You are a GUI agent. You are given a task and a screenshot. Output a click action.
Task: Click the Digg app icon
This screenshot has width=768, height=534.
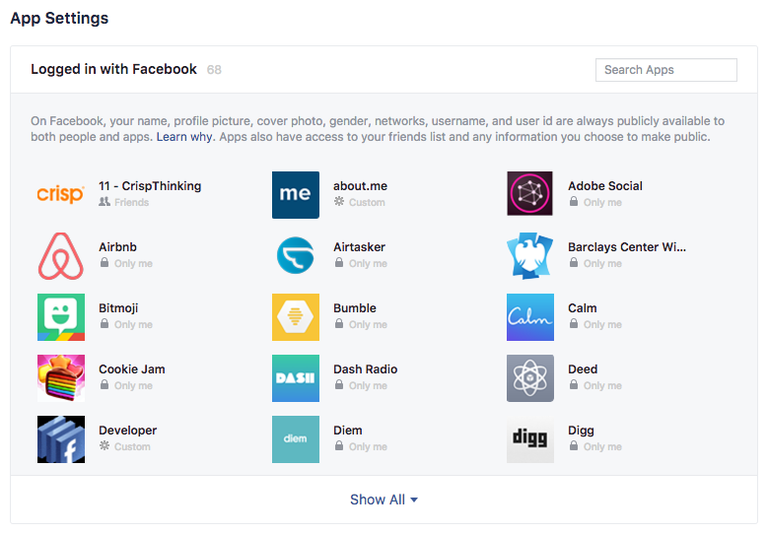(x=530, y=439)
